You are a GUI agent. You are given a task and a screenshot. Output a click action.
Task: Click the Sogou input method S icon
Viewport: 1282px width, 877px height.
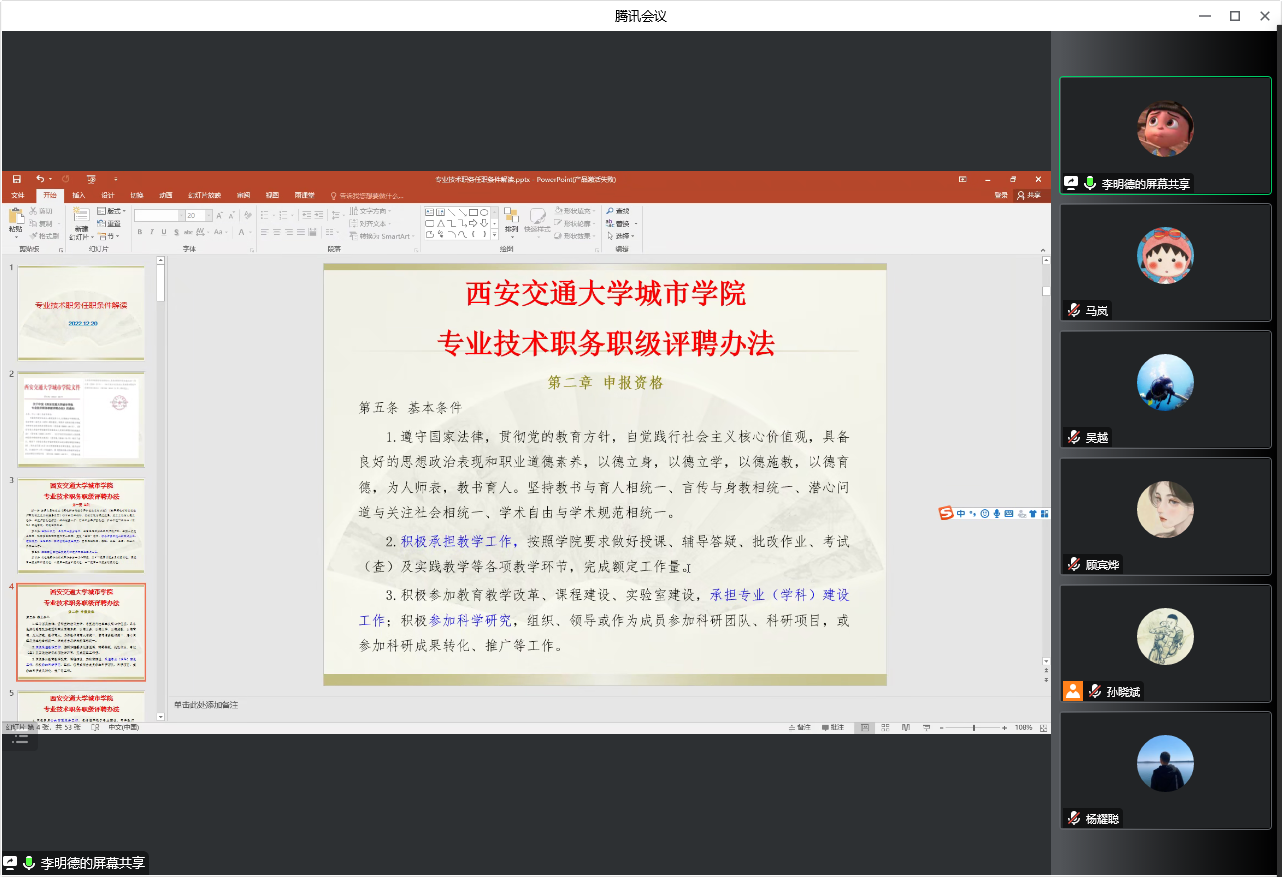946,513
